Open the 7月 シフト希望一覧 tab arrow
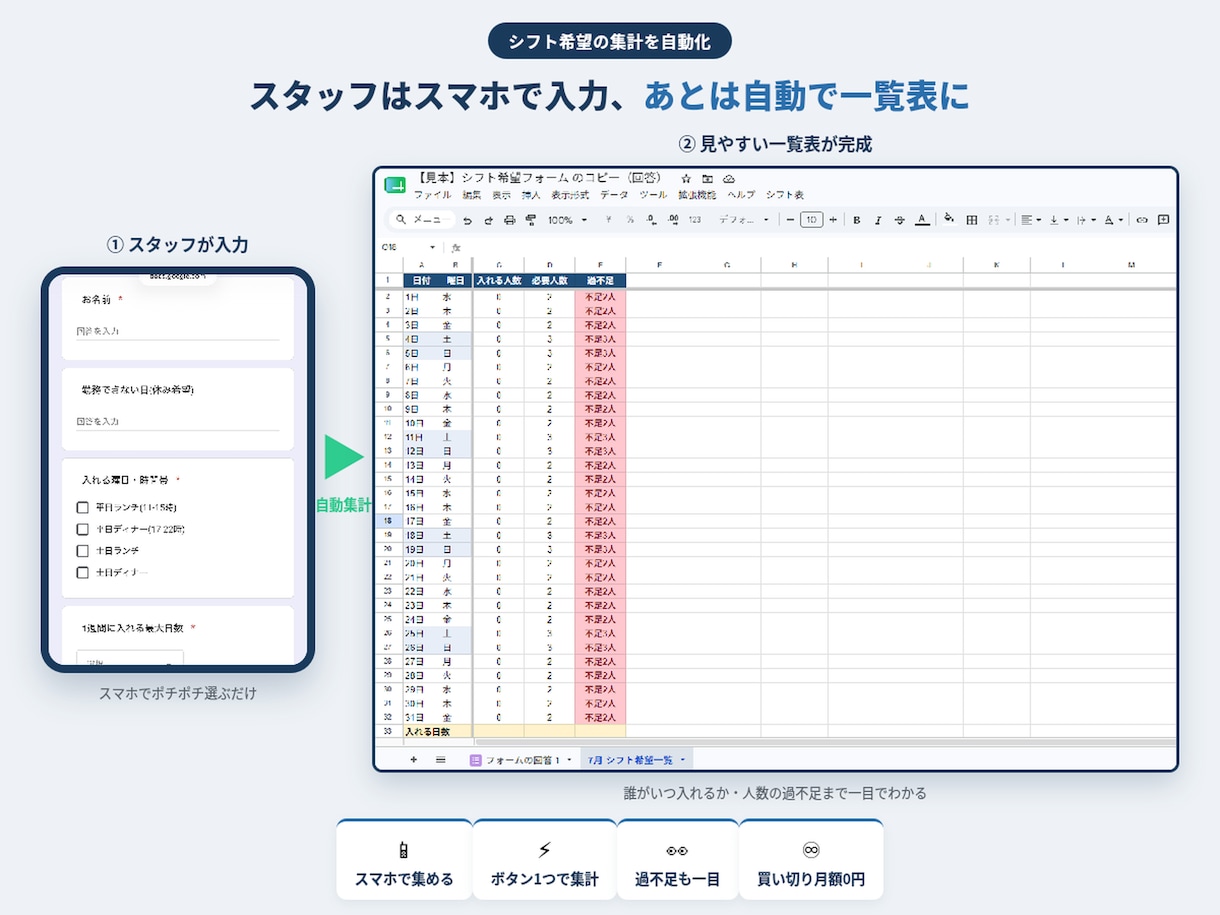This screenshot has height=915, width=1220. [685, 760]
